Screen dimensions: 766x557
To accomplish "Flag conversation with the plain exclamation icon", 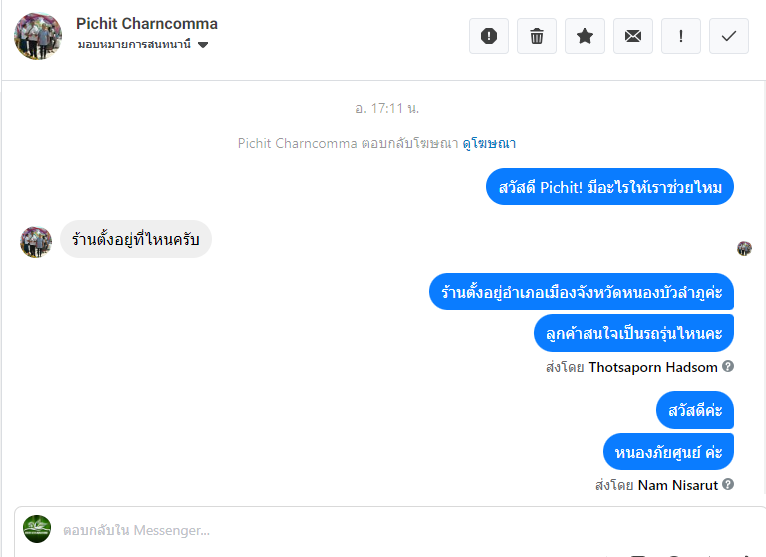I will pyautogui.click(x=681, y=36).
